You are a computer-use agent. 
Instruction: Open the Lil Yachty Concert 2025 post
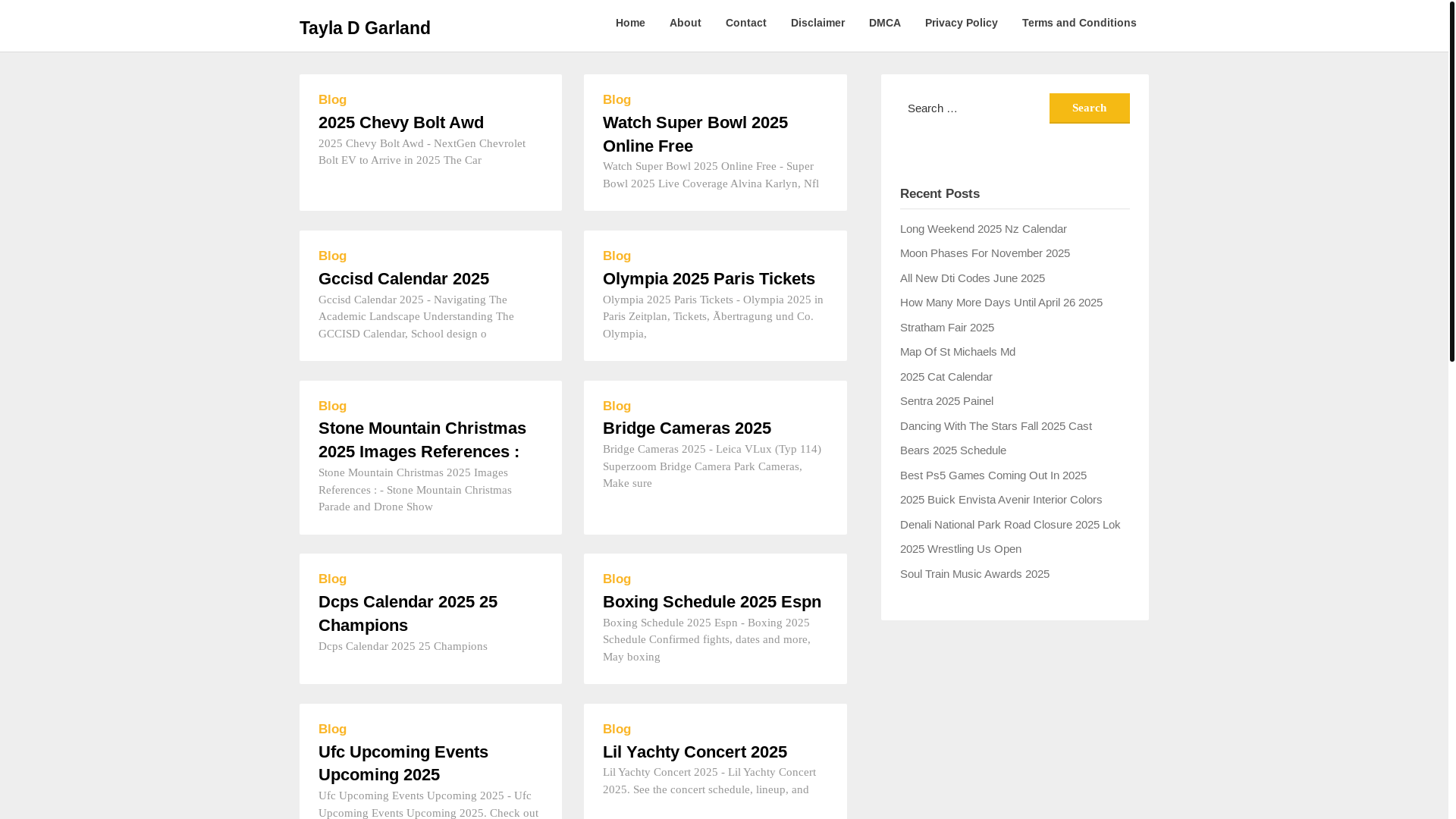tap(695, 752)
